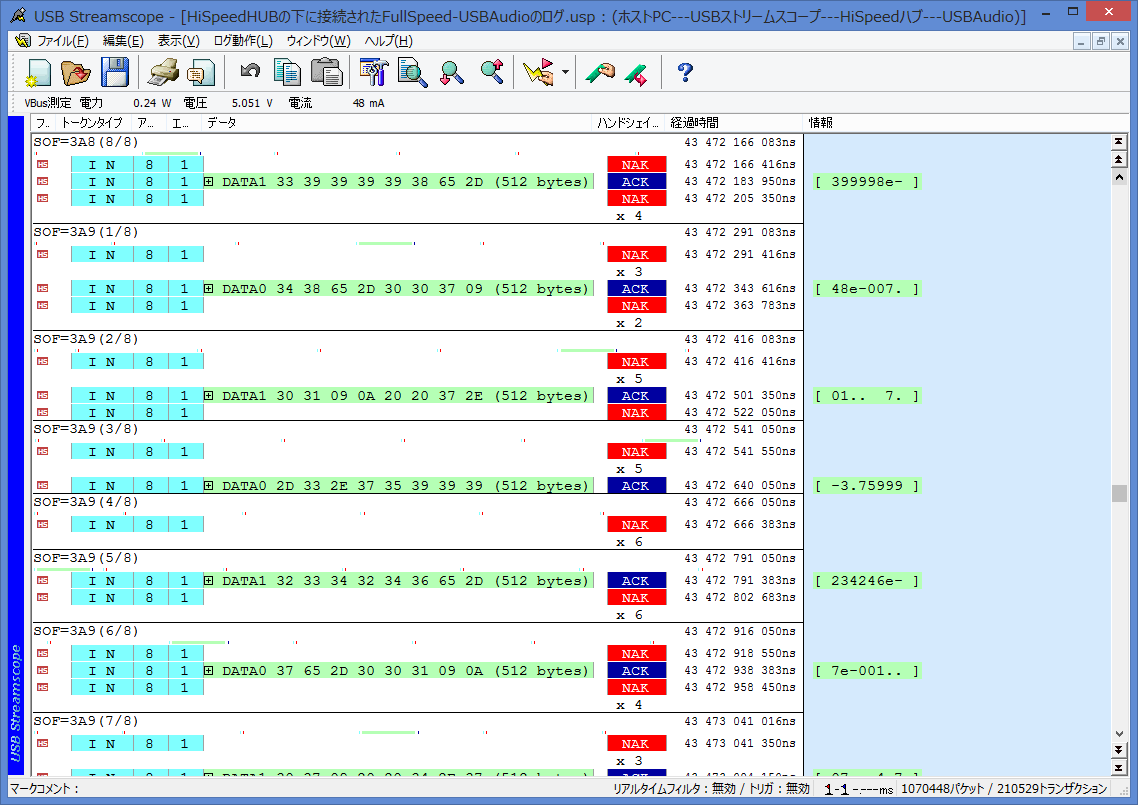Viewport: 1138px width, 805px height.
Task: Print the current log
Action: [x=163, y=73]
